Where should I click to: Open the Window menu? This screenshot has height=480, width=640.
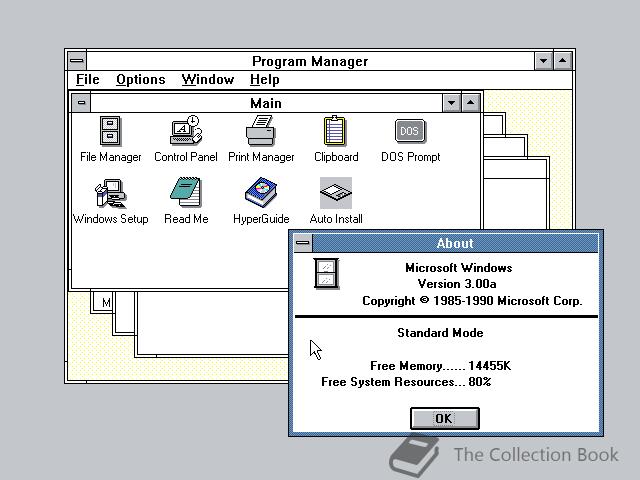click(208, 80)
